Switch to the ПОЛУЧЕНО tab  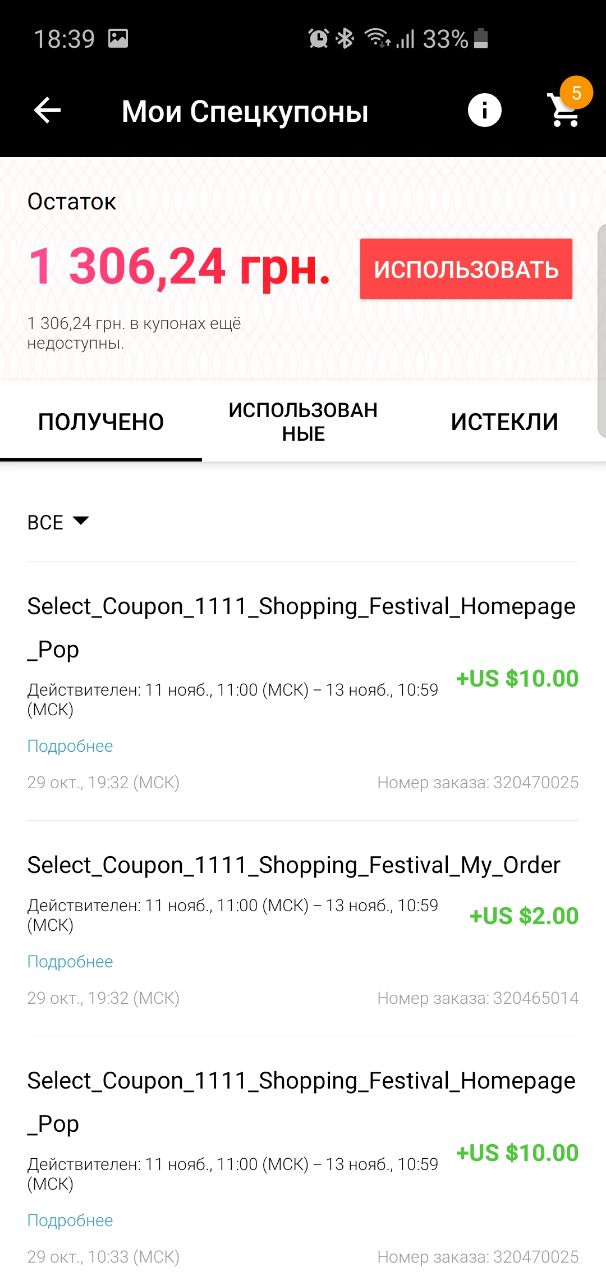click(101, 422)
